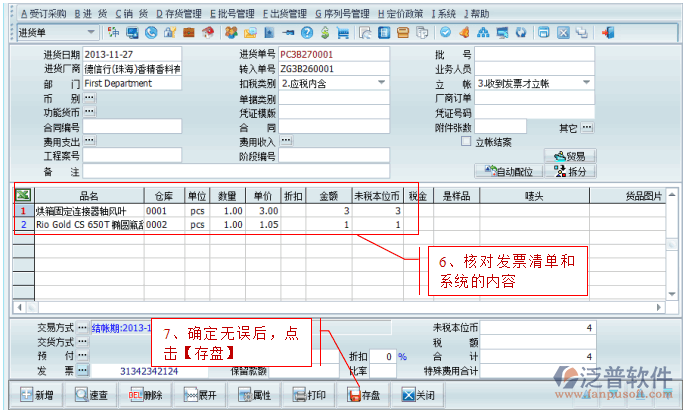Viewport: 683px width, 410px height.
Task: Open the A受订采购 menu
Action: click(44, 14)
